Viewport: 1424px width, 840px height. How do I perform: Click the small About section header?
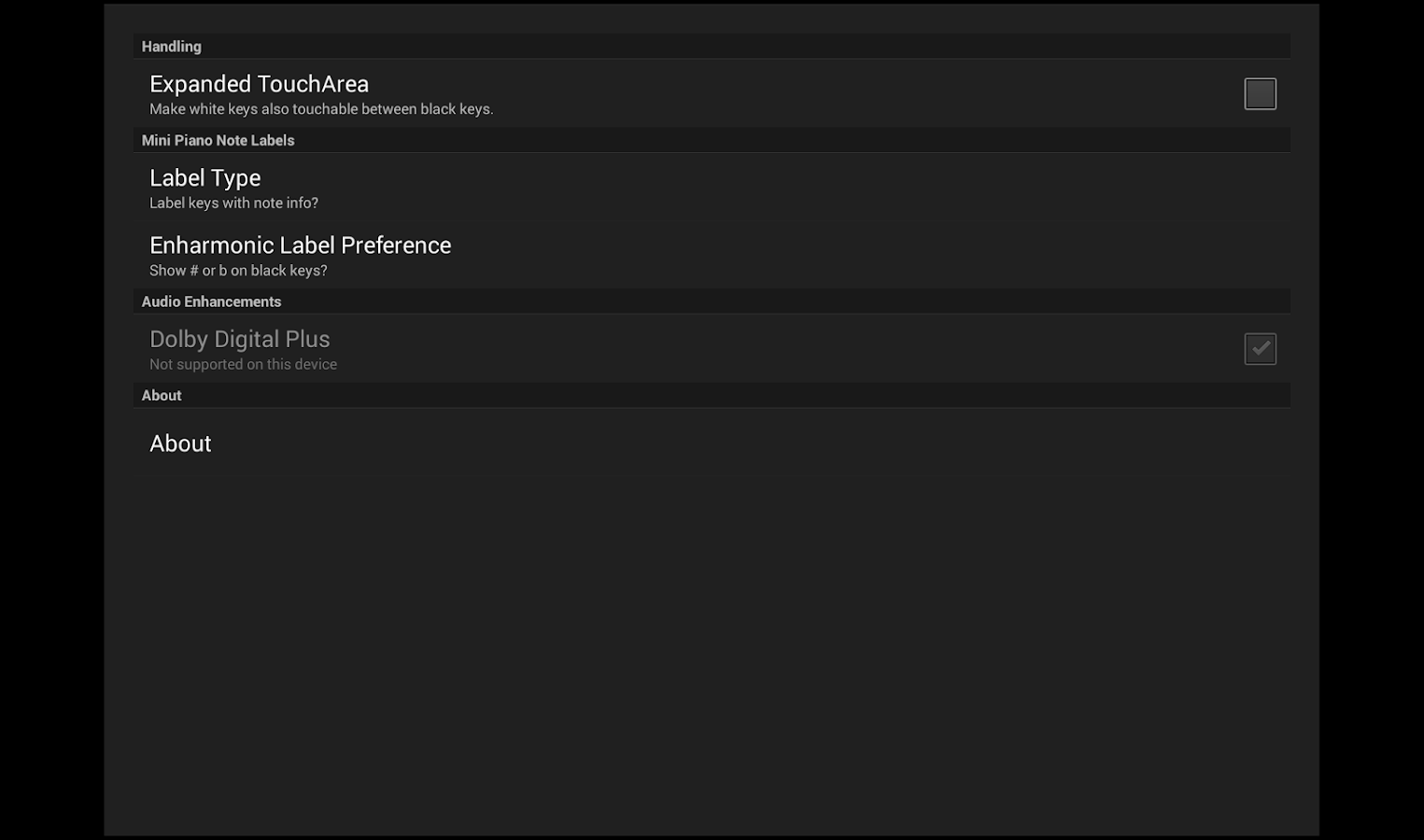point(162,396)
